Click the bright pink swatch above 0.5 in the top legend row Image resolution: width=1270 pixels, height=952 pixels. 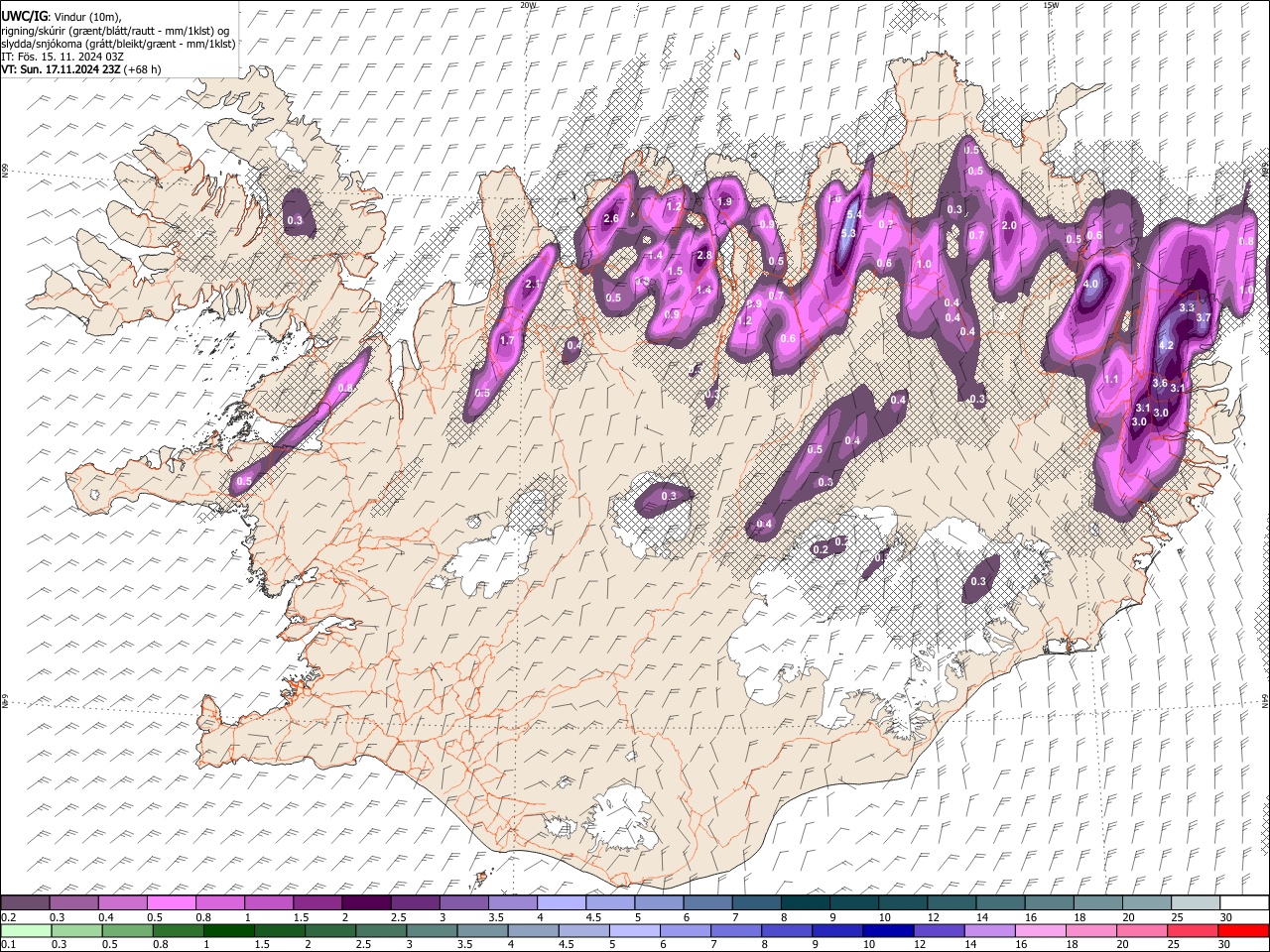(172, 902)
